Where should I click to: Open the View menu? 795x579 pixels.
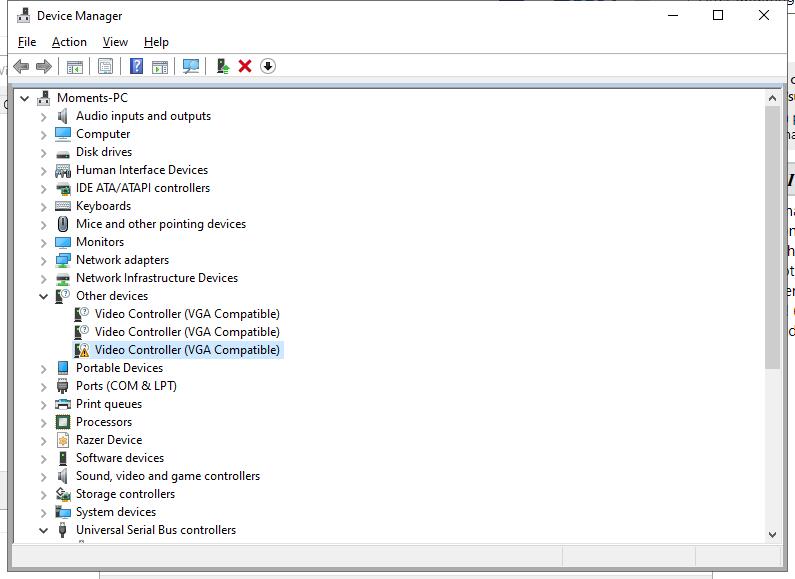click(x=115, y=42)
